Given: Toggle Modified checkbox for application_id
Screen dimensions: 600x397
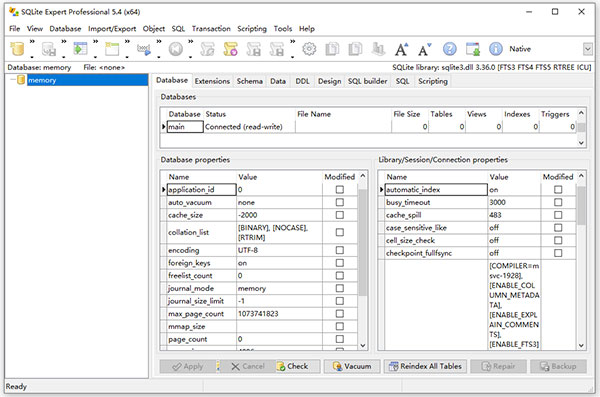Looking at the screenshot, I should [x=339, y=190].
